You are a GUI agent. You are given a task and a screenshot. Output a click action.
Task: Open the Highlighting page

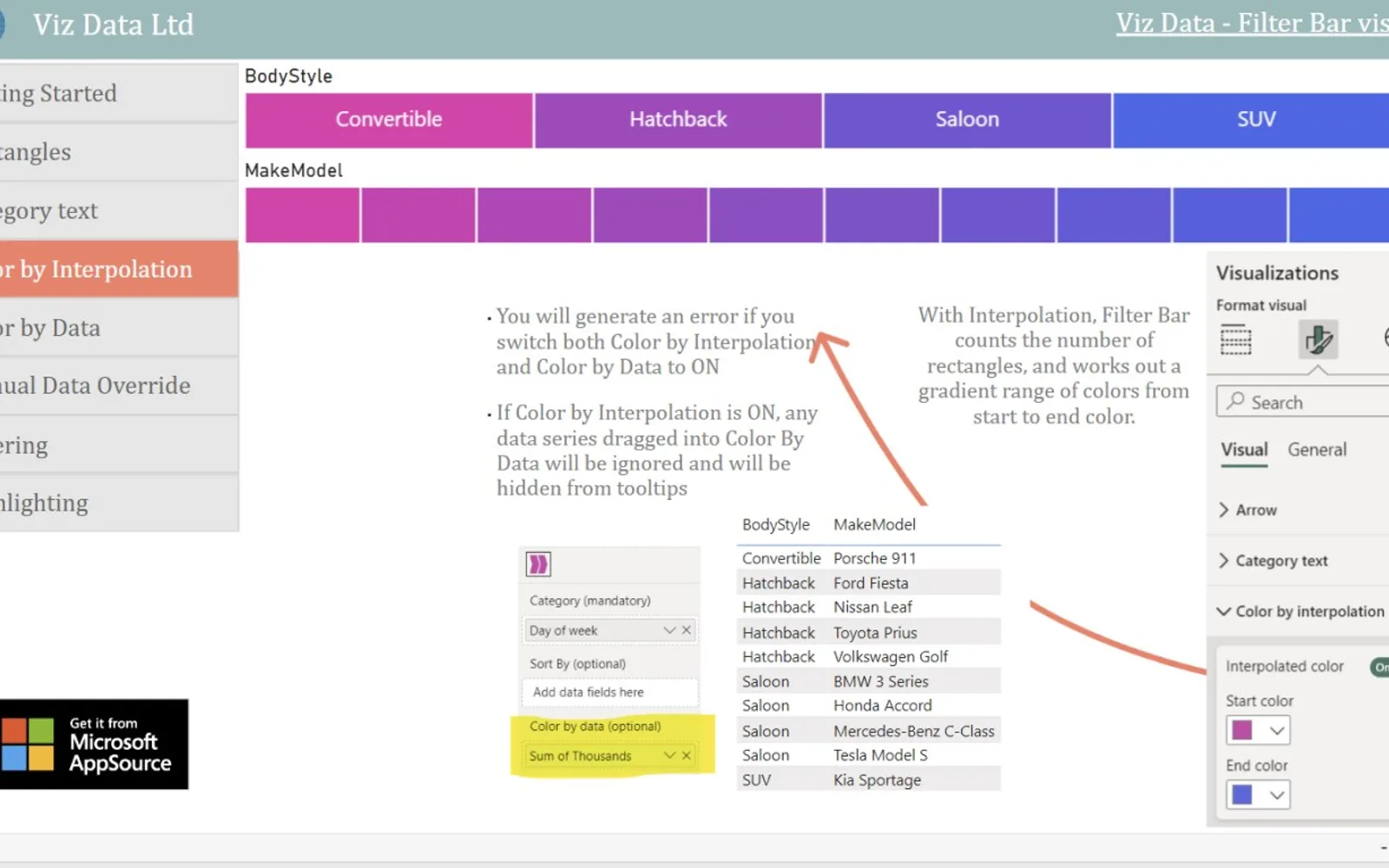click(119, 503)
